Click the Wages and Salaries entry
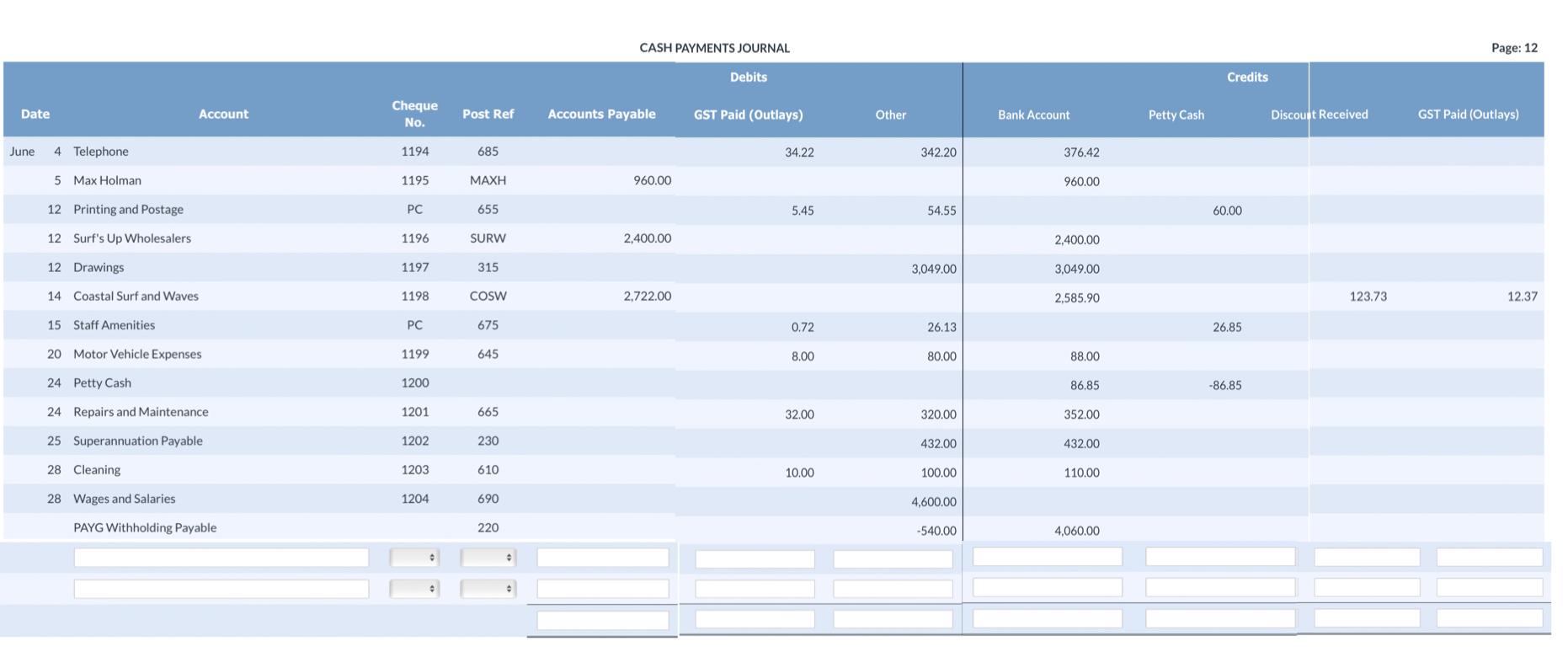 click(x=125, y=499)
